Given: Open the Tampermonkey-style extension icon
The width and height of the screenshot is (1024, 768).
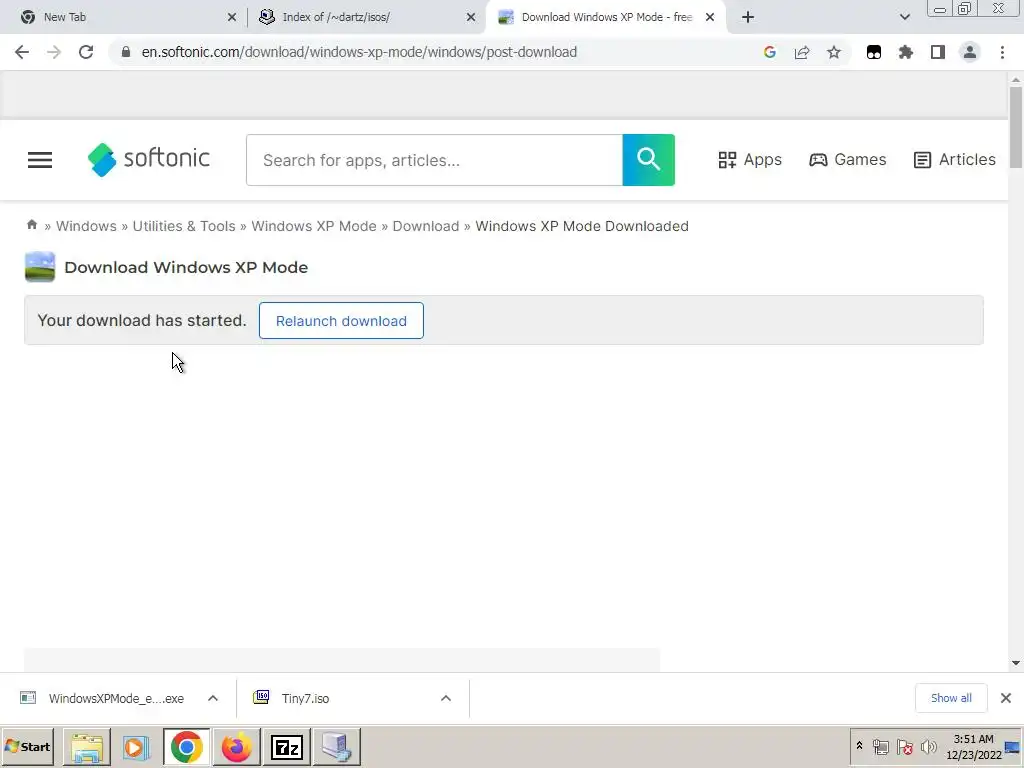Looking at the screenshot, I should point(874,52).
